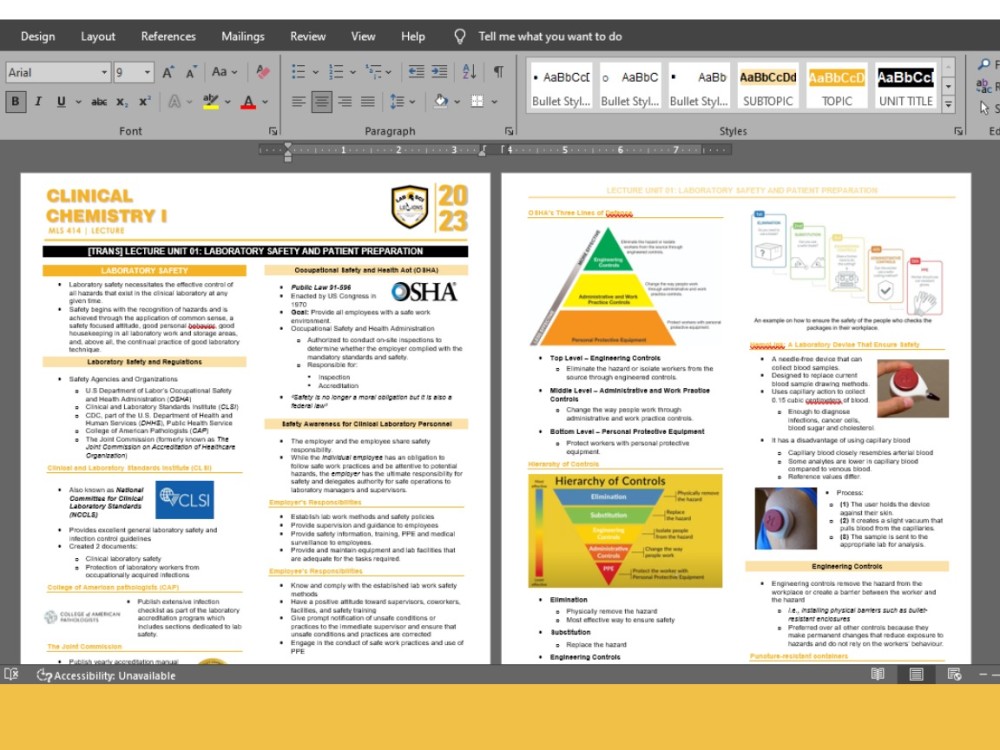Apply borders with the borders icon
The image size is (1000, 750).
pyautogui.click(x=477, y=101)
